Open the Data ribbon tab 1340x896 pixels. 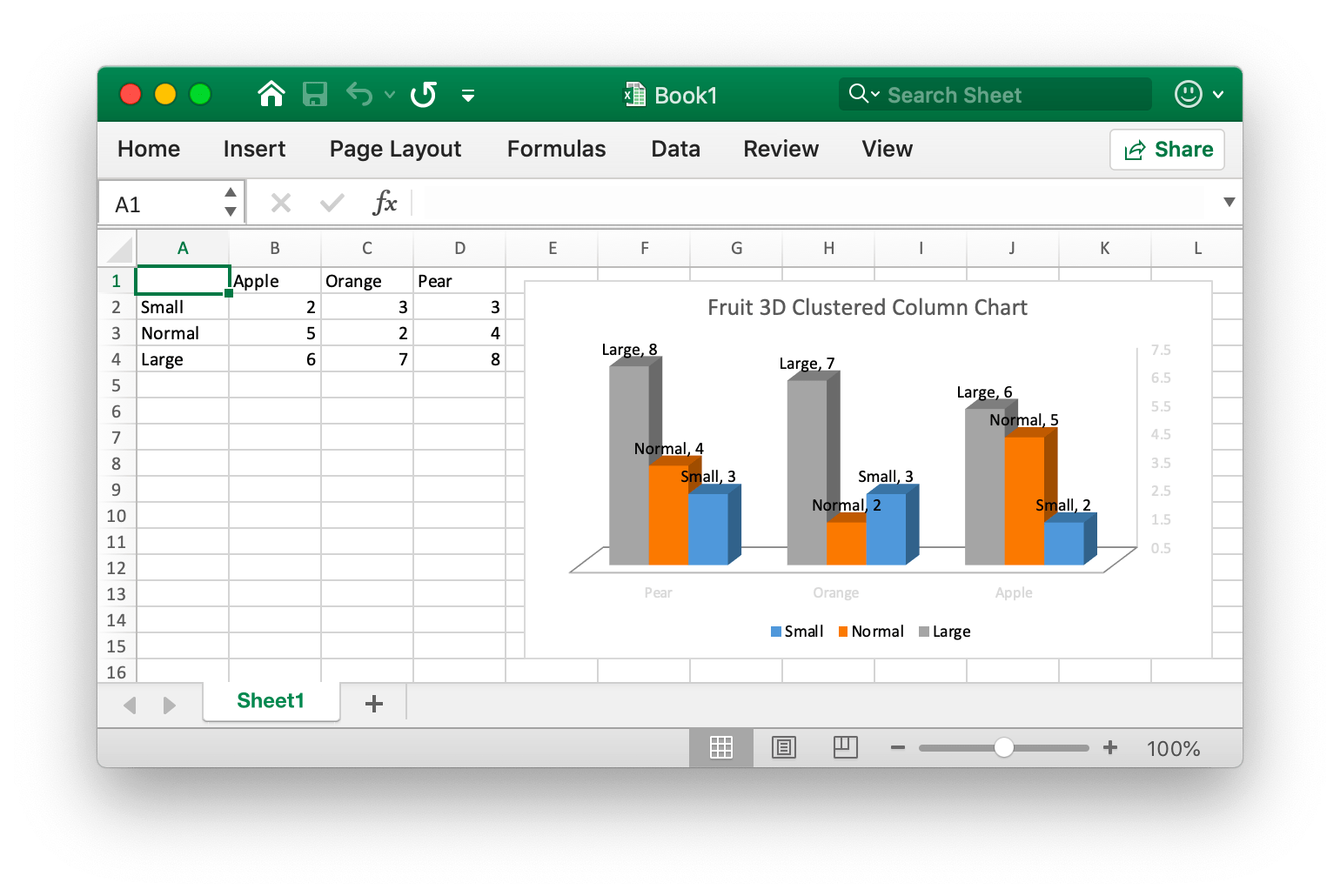click(x=674, y=149)
